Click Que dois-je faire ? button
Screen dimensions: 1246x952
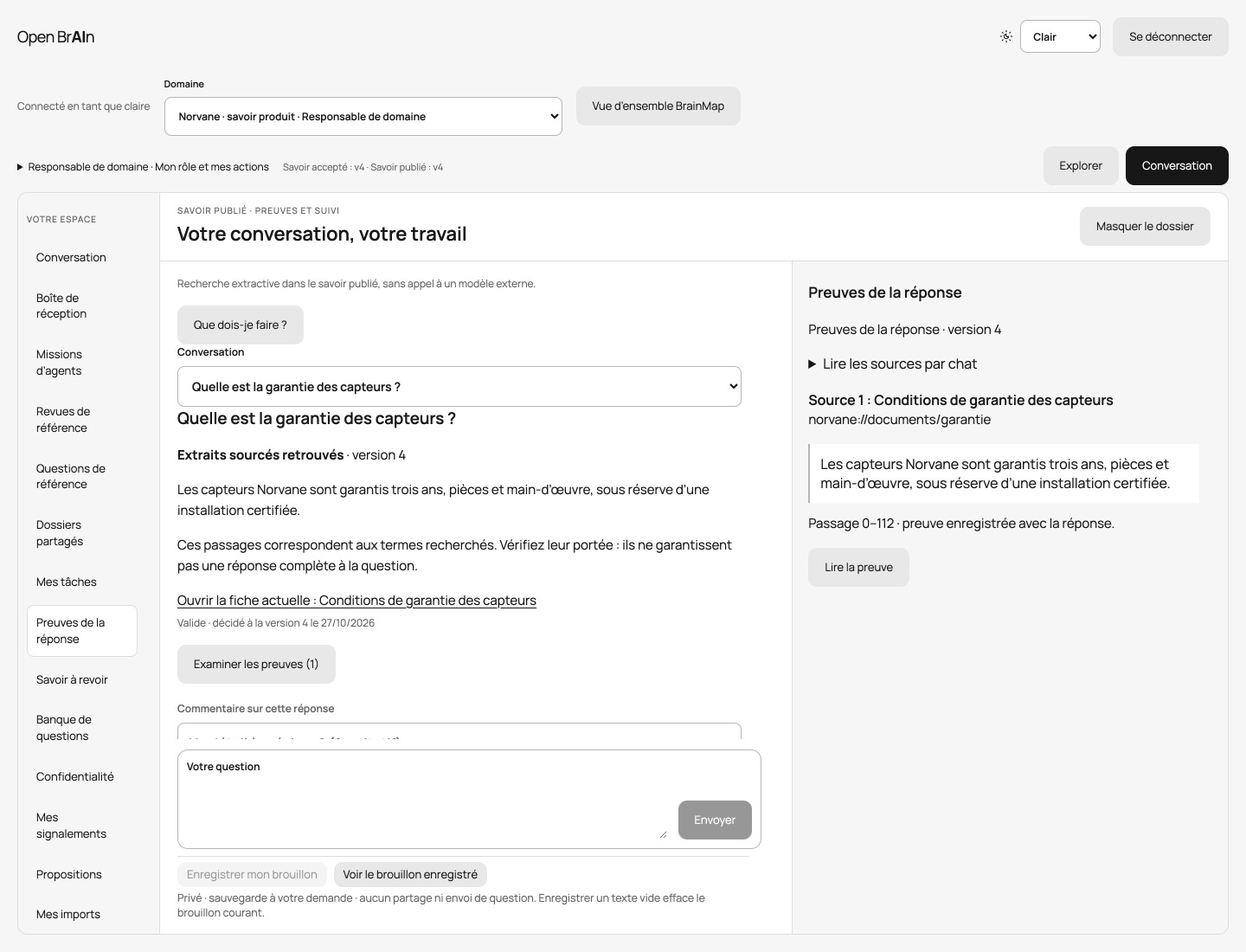240,325
